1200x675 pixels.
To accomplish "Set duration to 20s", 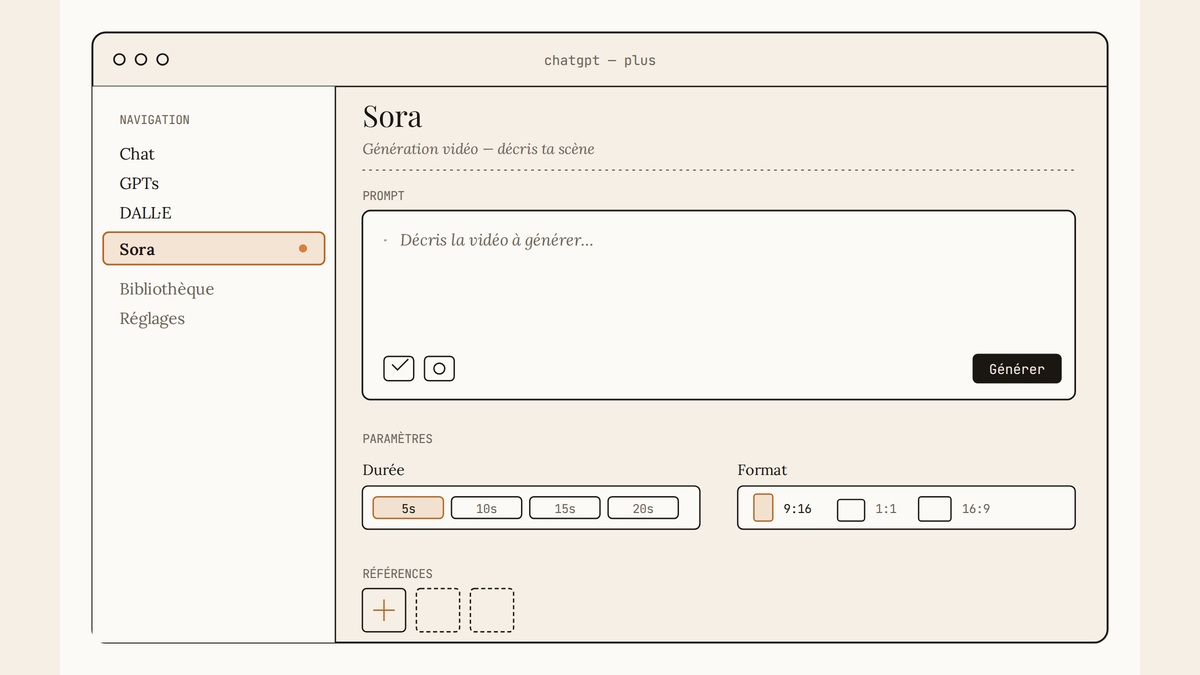I will pyautogui.click(x=643, y=508).
